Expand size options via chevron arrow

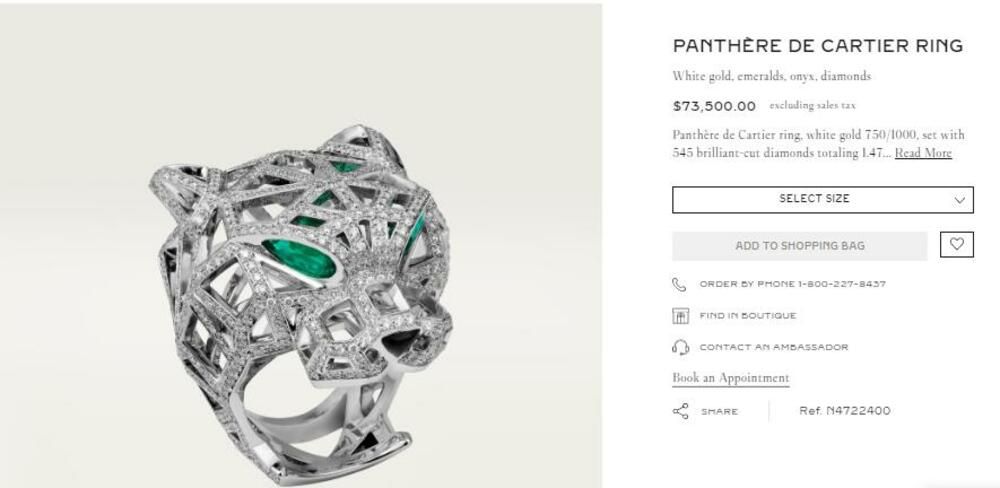click(959, 200)
